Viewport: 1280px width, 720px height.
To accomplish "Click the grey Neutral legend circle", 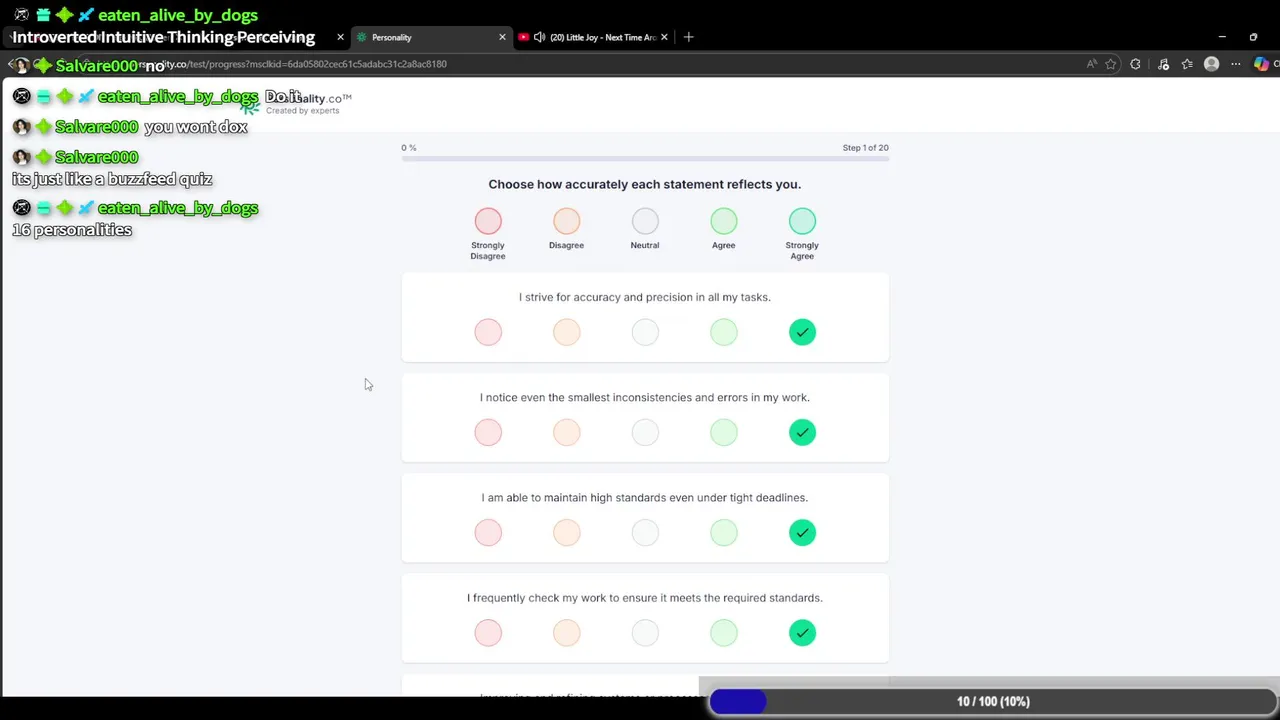I will (645, 221).
